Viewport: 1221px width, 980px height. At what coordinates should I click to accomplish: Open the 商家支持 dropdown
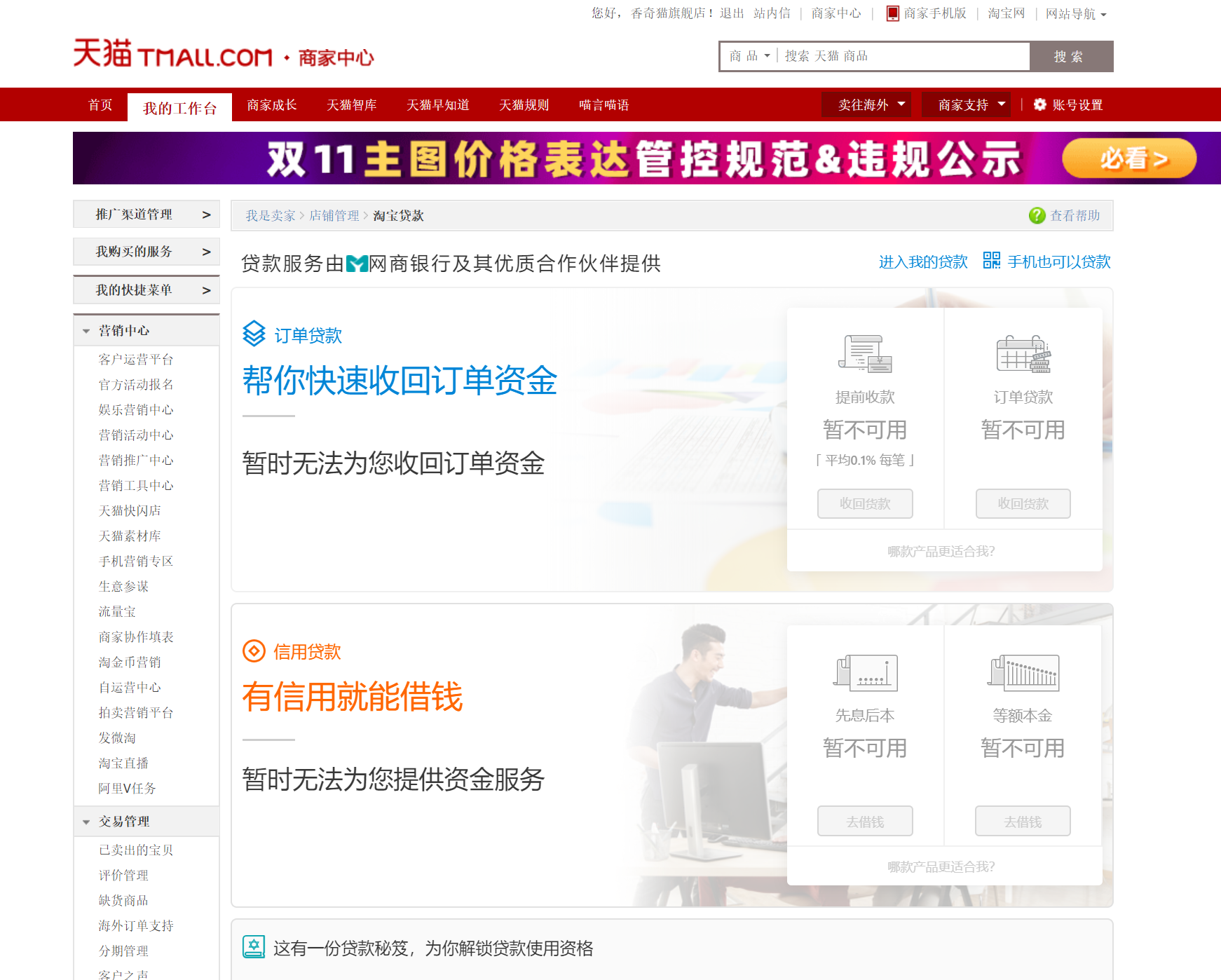966,104
